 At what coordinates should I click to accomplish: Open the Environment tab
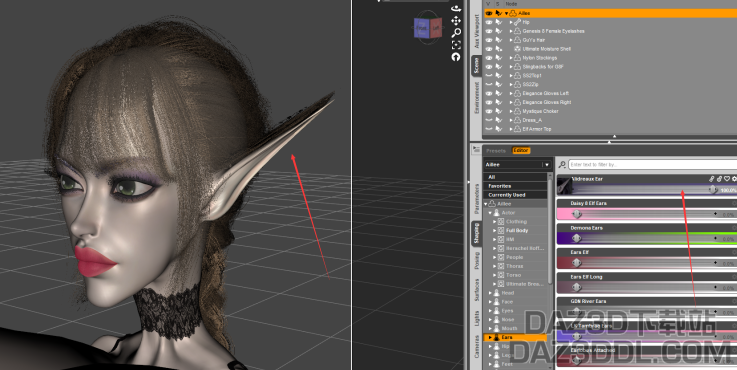click(477, 98)
